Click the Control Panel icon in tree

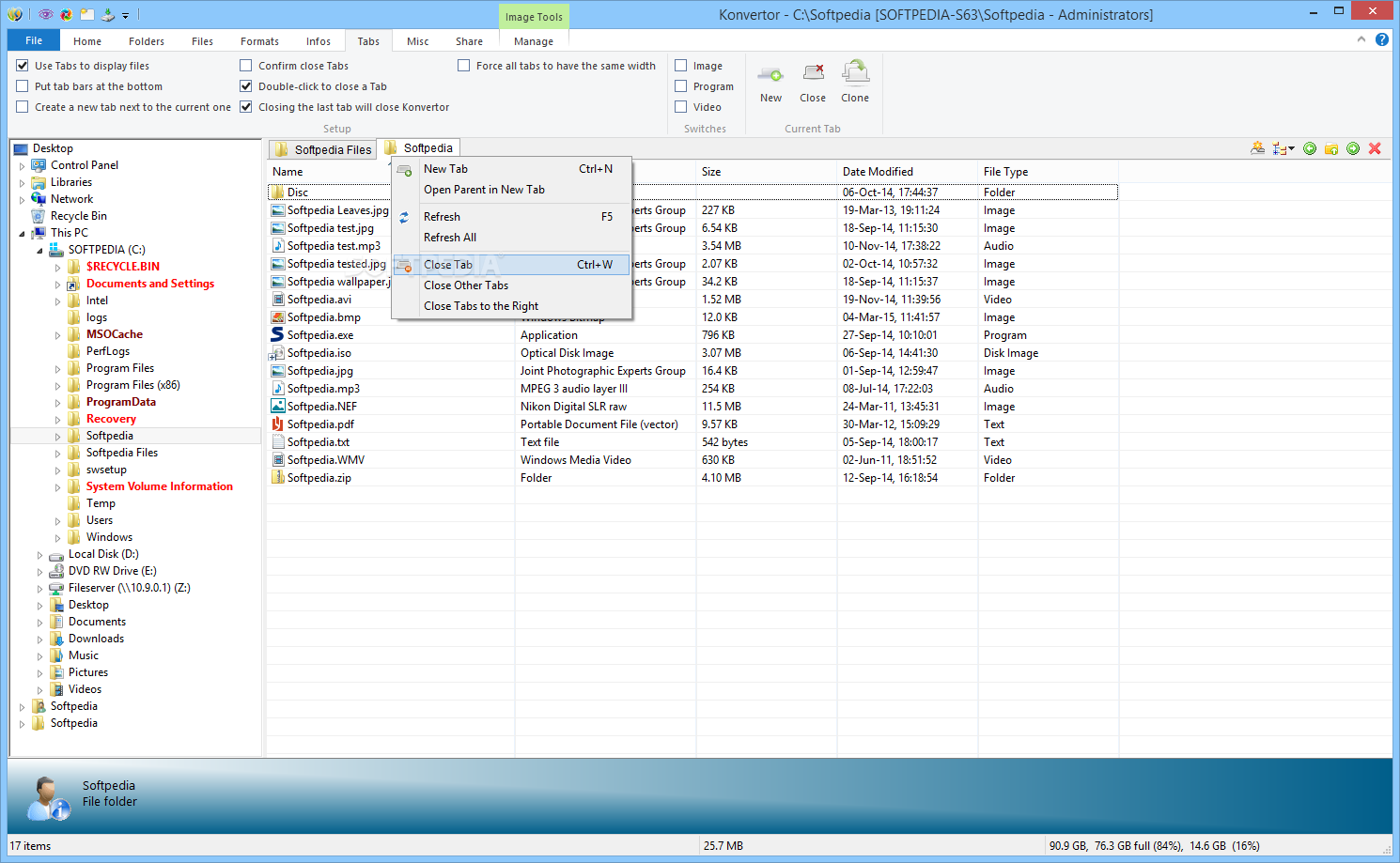click(39, 165)
